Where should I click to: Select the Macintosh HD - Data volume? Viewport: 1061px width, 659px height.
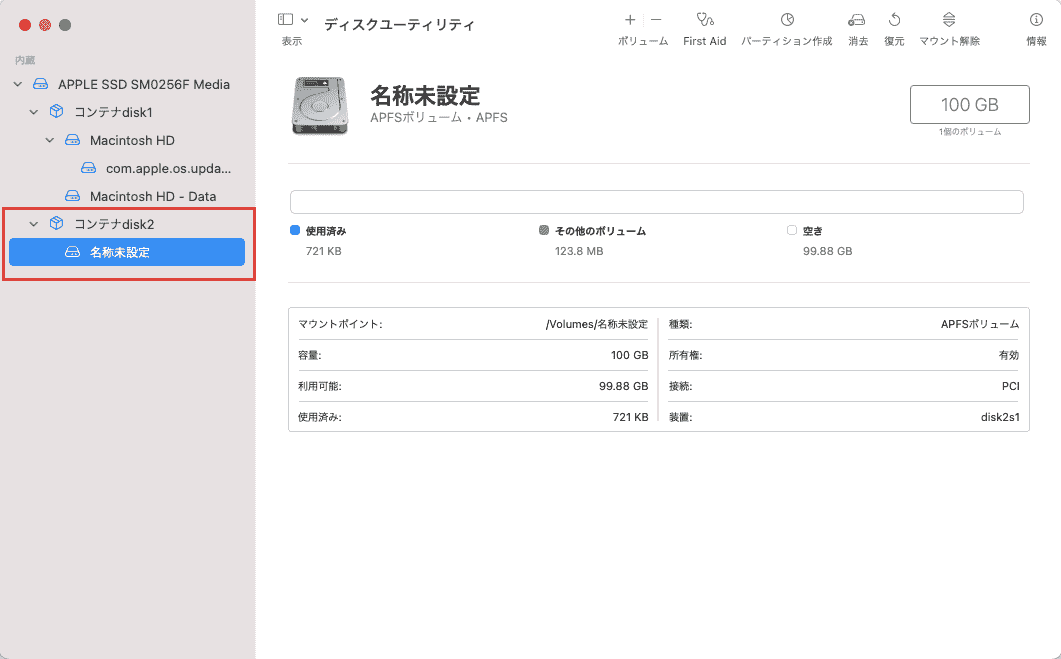(153, 196)
